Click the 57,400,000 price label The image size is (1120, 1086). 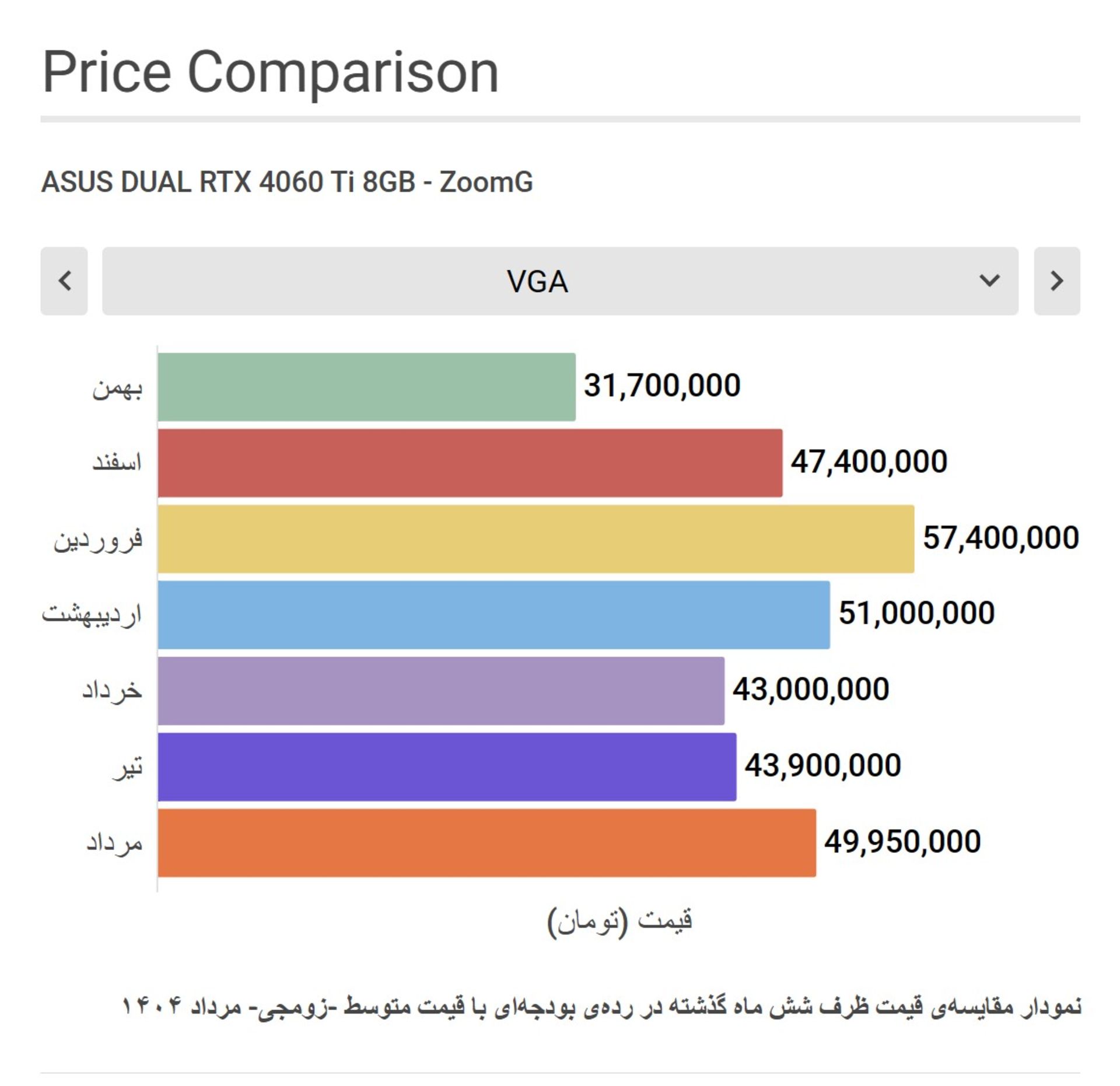coord(1000,538)
